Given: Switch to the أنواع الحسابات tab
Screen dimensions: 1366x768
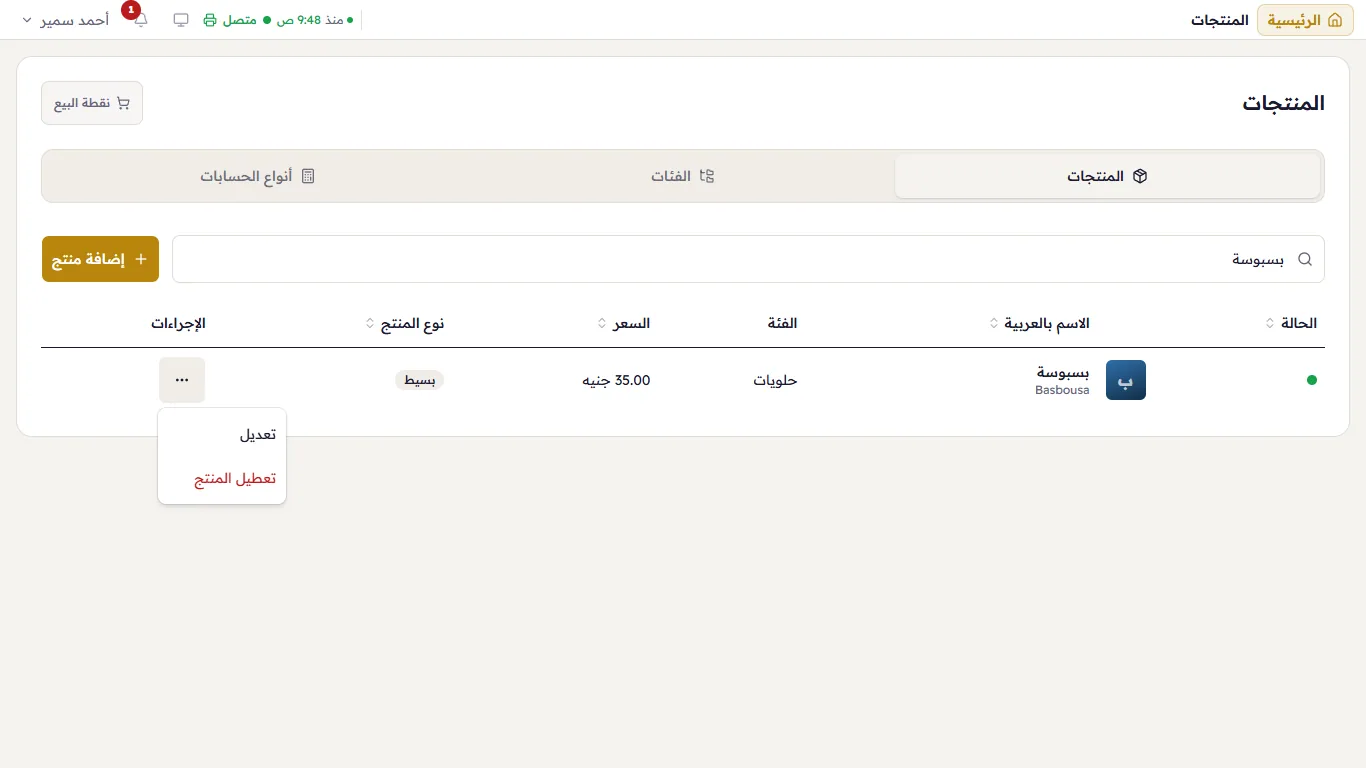Looking at the screenshot, I should click(258, 176).
